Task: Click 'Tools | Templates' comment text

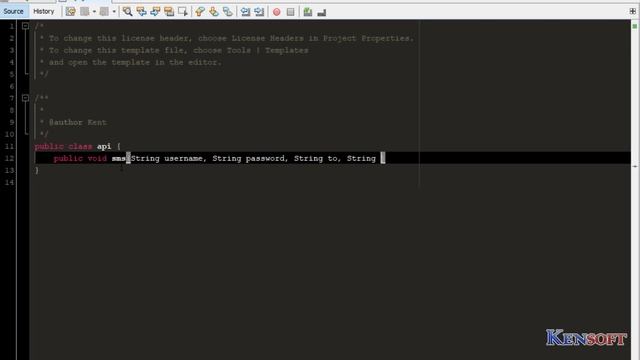Action: point(268,50)
